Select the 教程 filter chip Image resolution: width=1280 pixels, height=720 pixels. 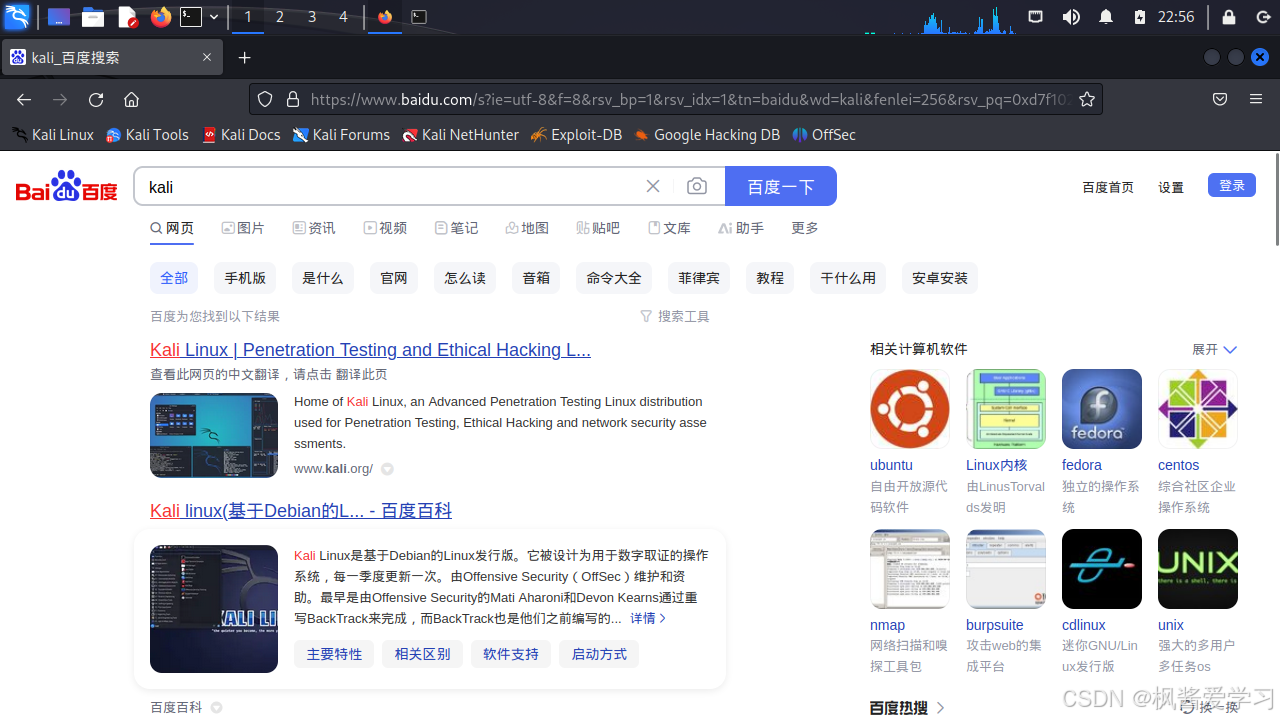770,278
